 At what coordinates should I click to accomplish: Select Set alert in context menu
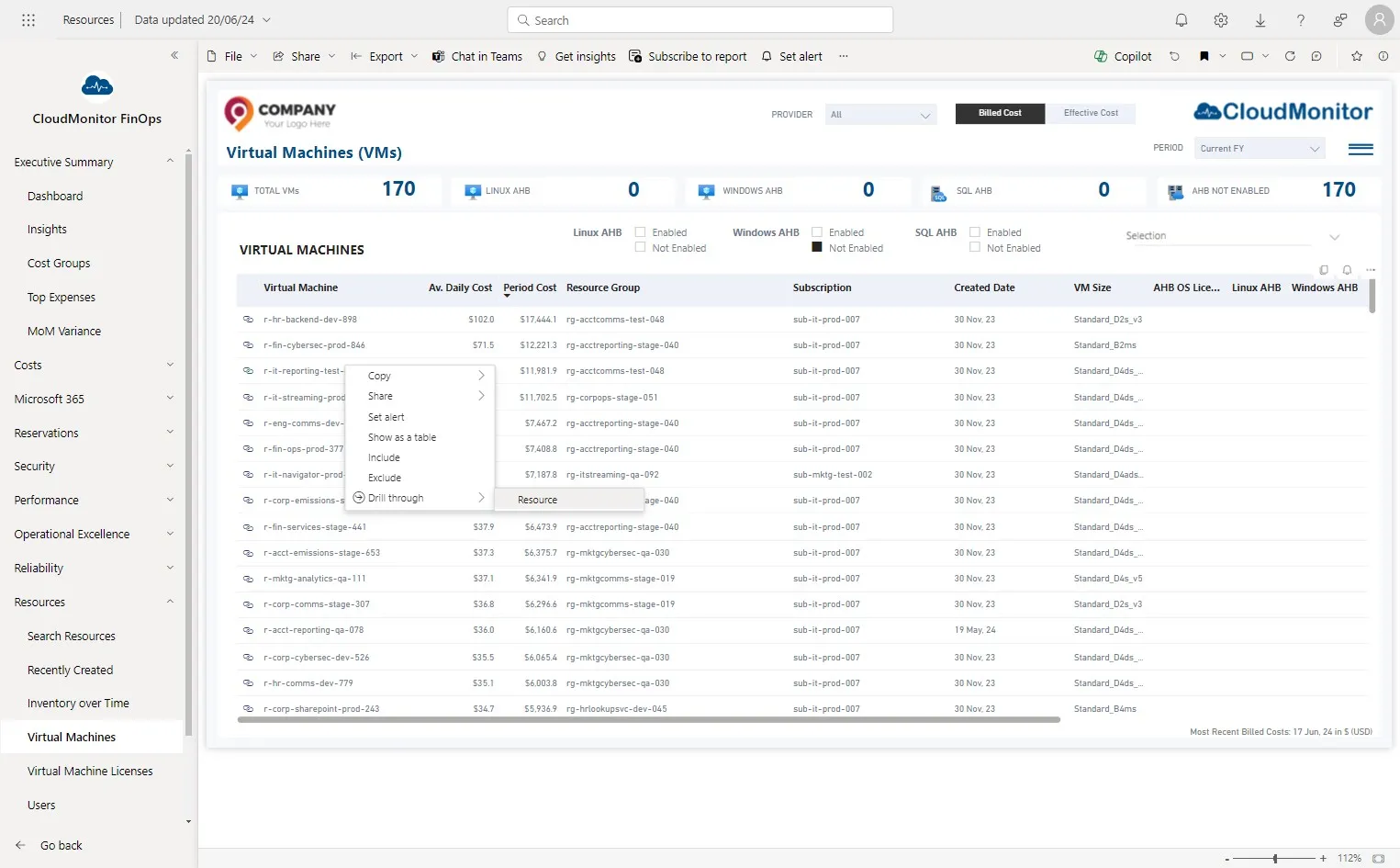pyautogui.click(x=420, y=417)
